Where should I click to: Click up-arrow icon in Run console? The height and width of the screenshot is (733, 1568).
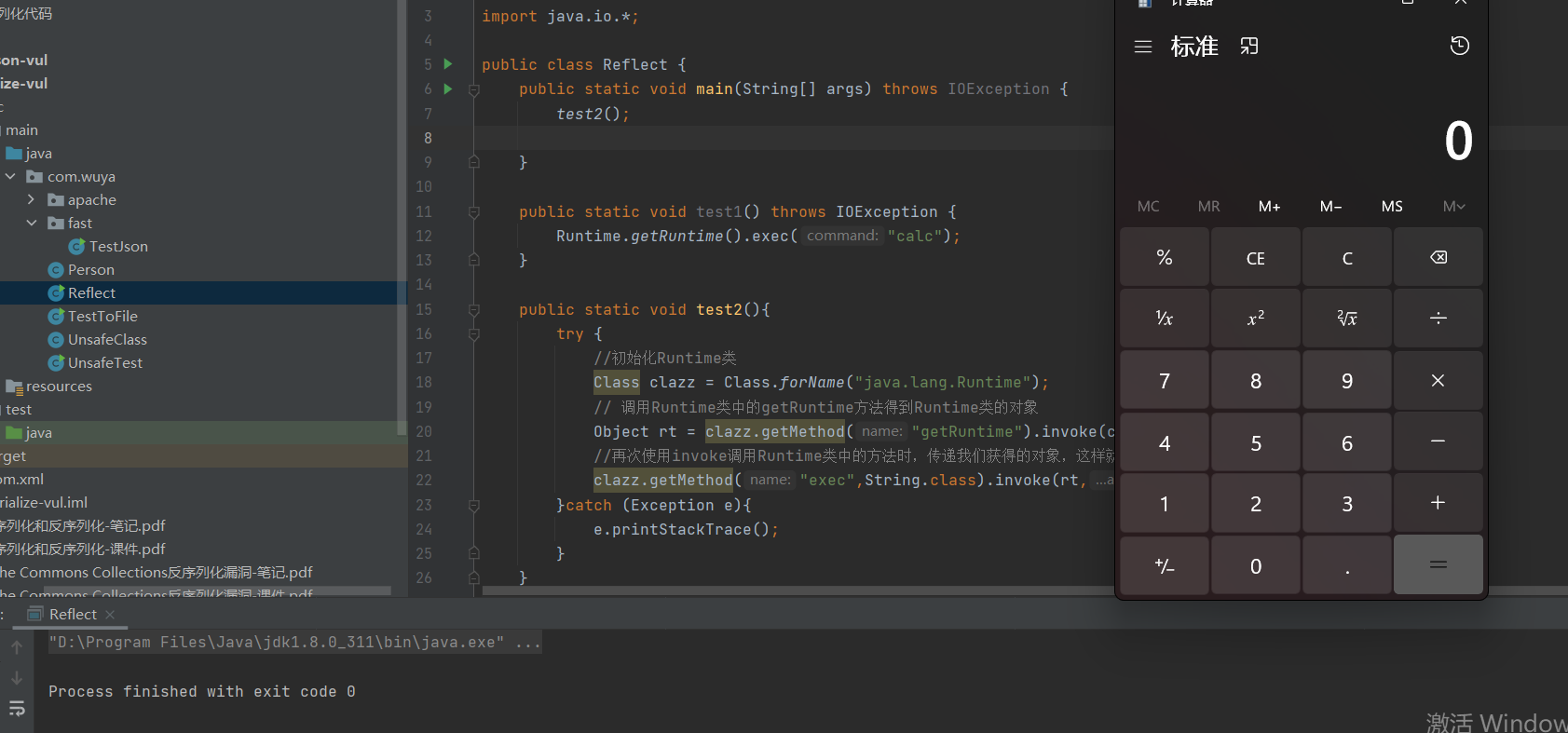(x=17, y=646)
